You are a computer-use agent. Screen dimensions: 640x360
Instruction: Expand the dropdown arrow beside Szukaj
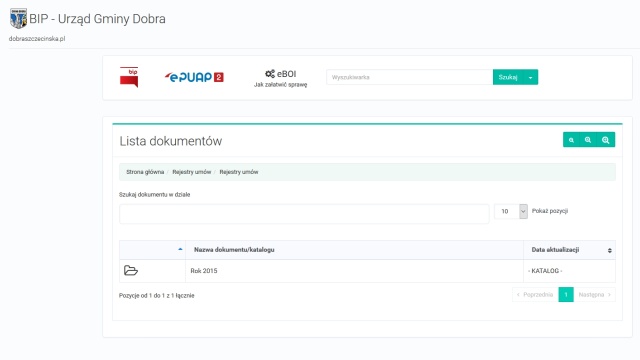pyautogui.click(x=530, y=77)
